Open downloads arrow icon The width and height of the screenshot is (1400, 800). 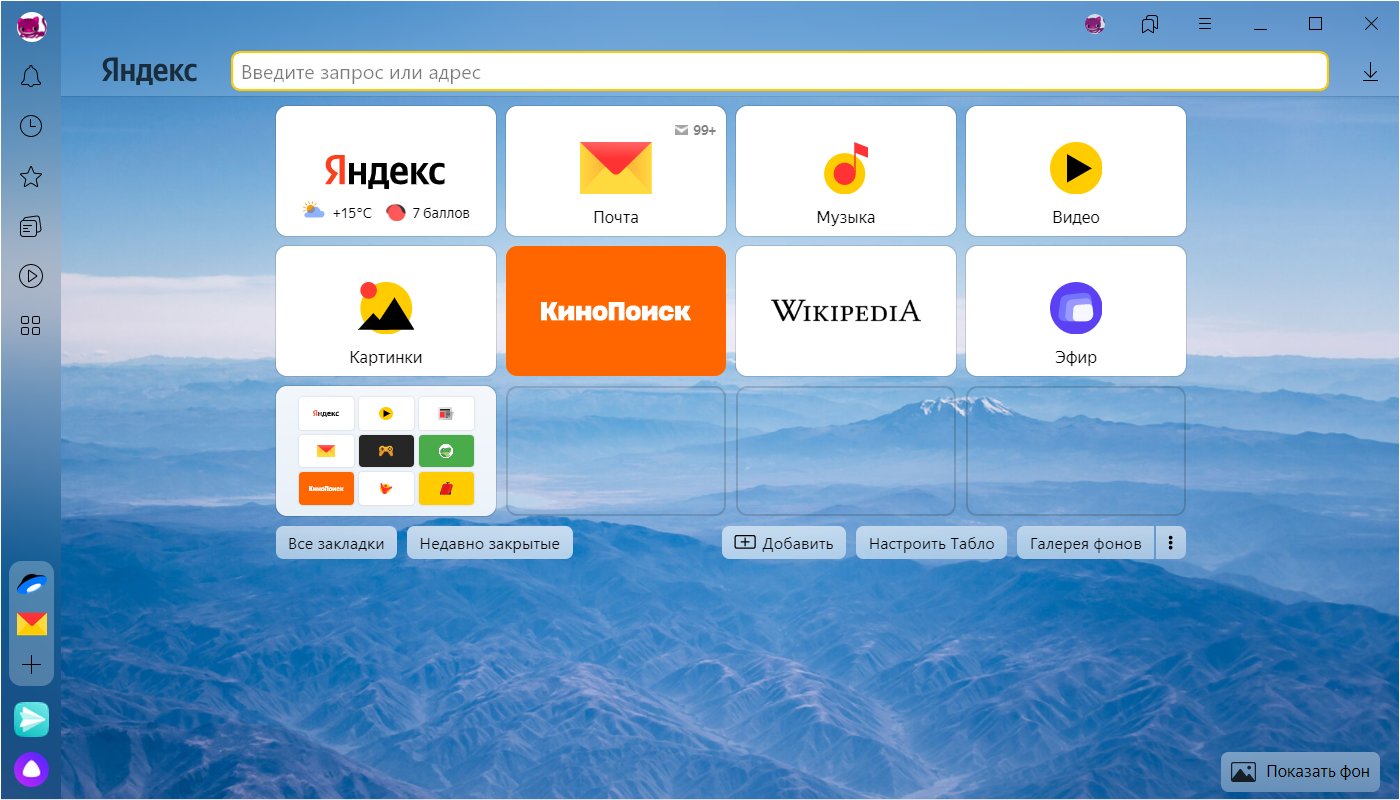1370,72
